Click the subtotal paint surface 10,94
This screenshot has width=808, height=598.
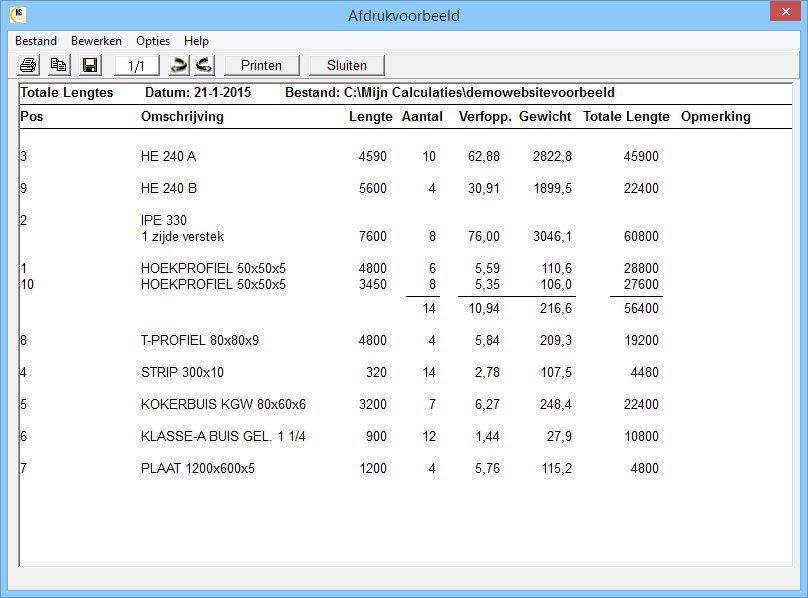(484, 308)
